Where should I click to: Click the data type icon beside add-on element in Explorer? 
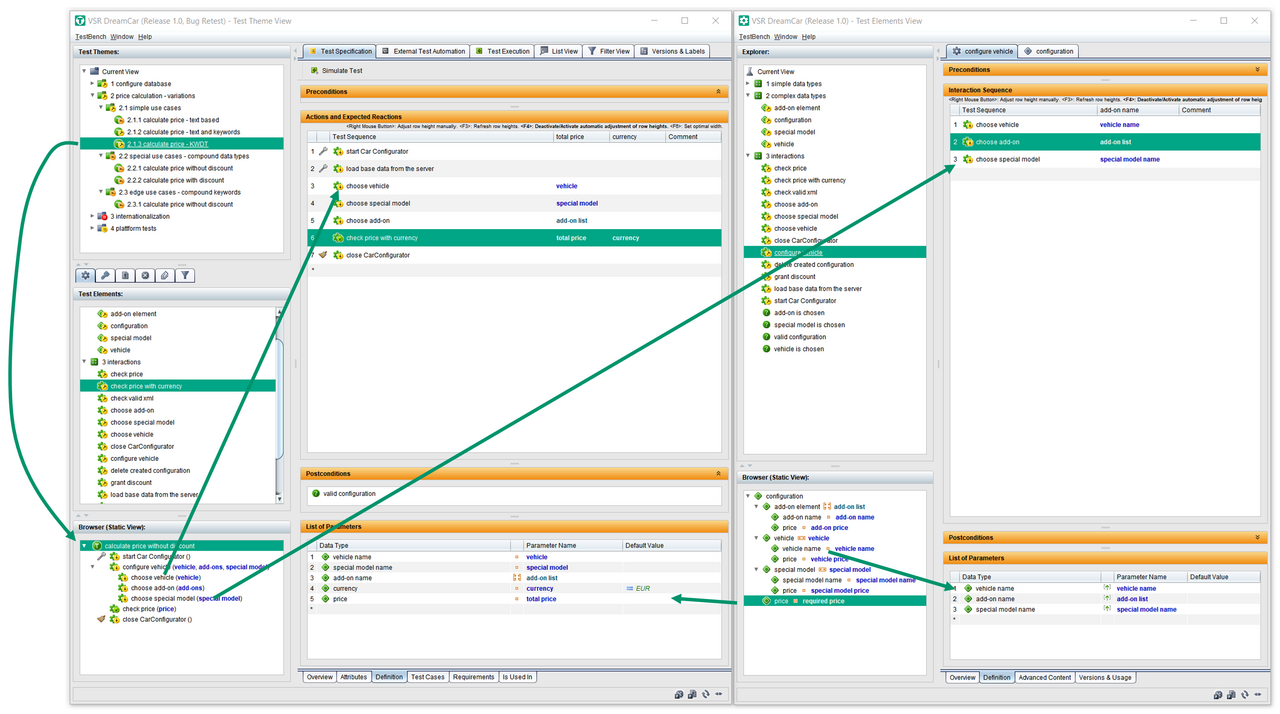[767, 108]
